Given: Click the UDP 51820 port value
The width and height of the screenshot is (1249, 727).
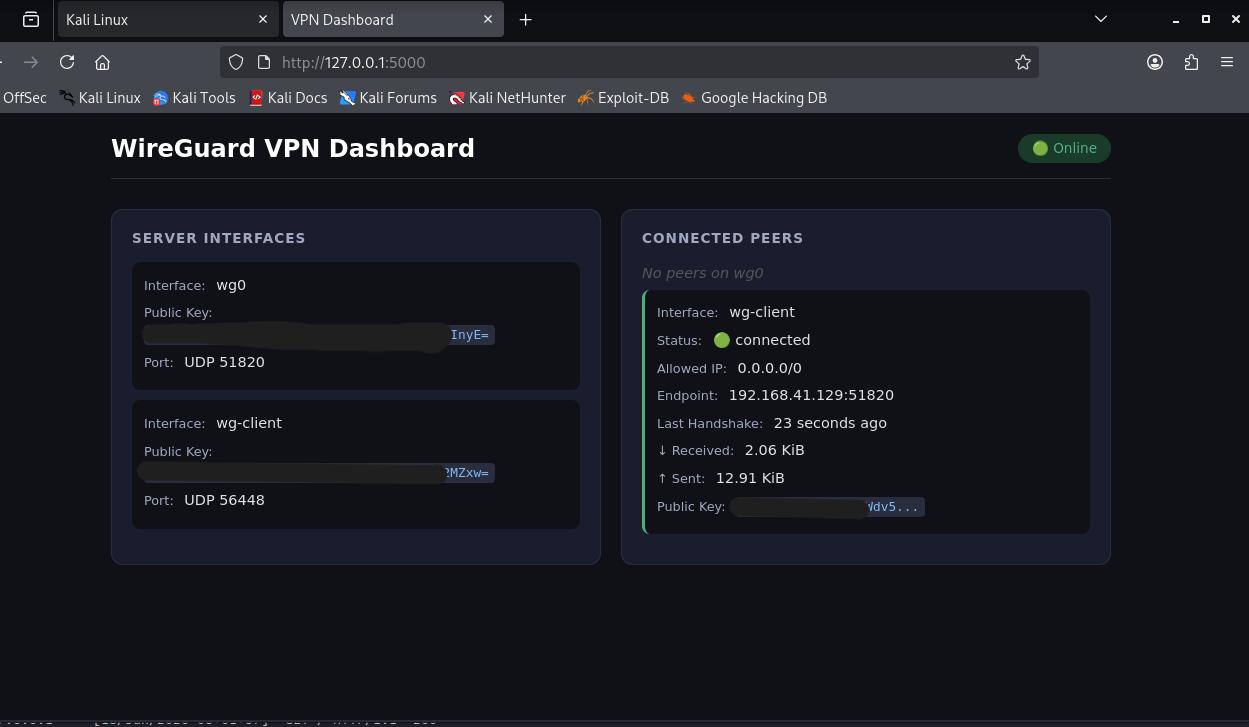Looking at the screenshot, I should tap(225, 362).
